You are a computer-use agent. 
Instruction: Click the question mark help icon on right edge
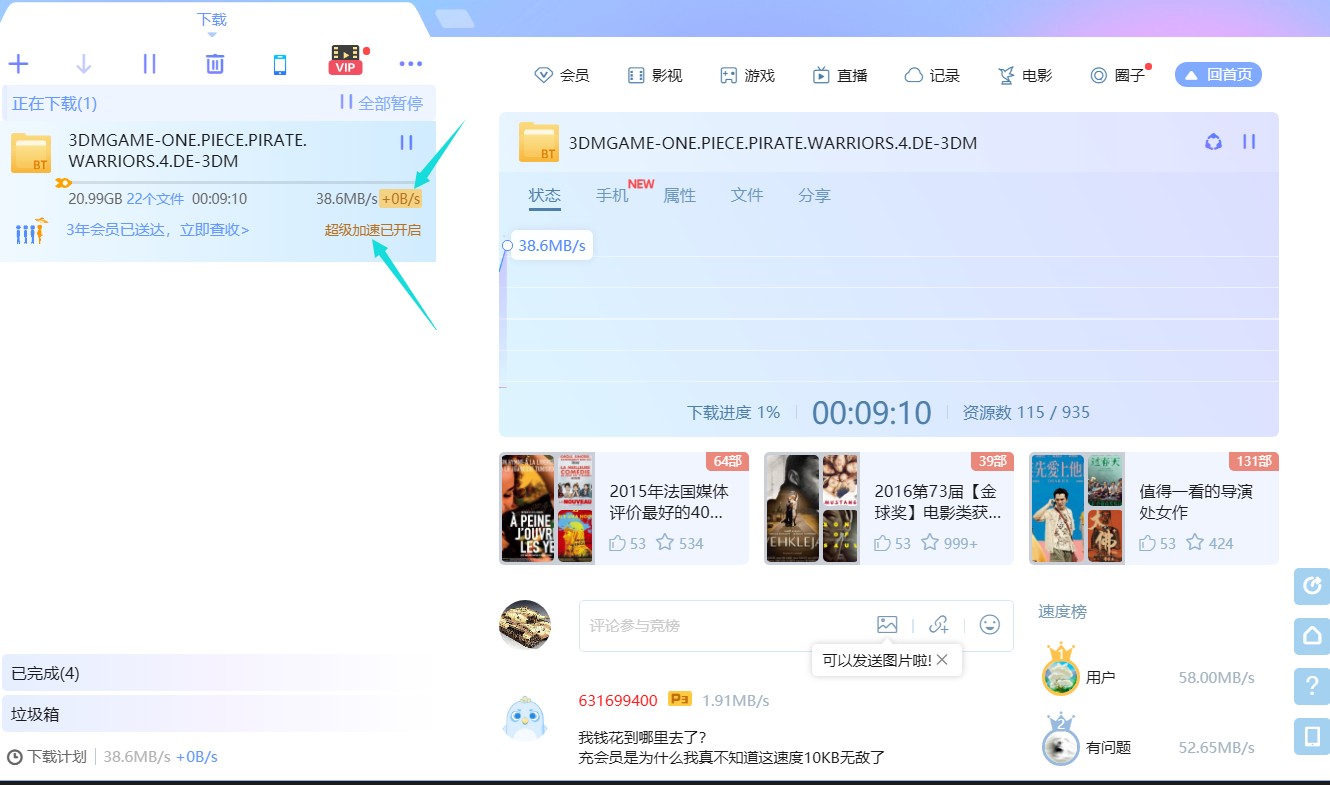pos(1311,686)
